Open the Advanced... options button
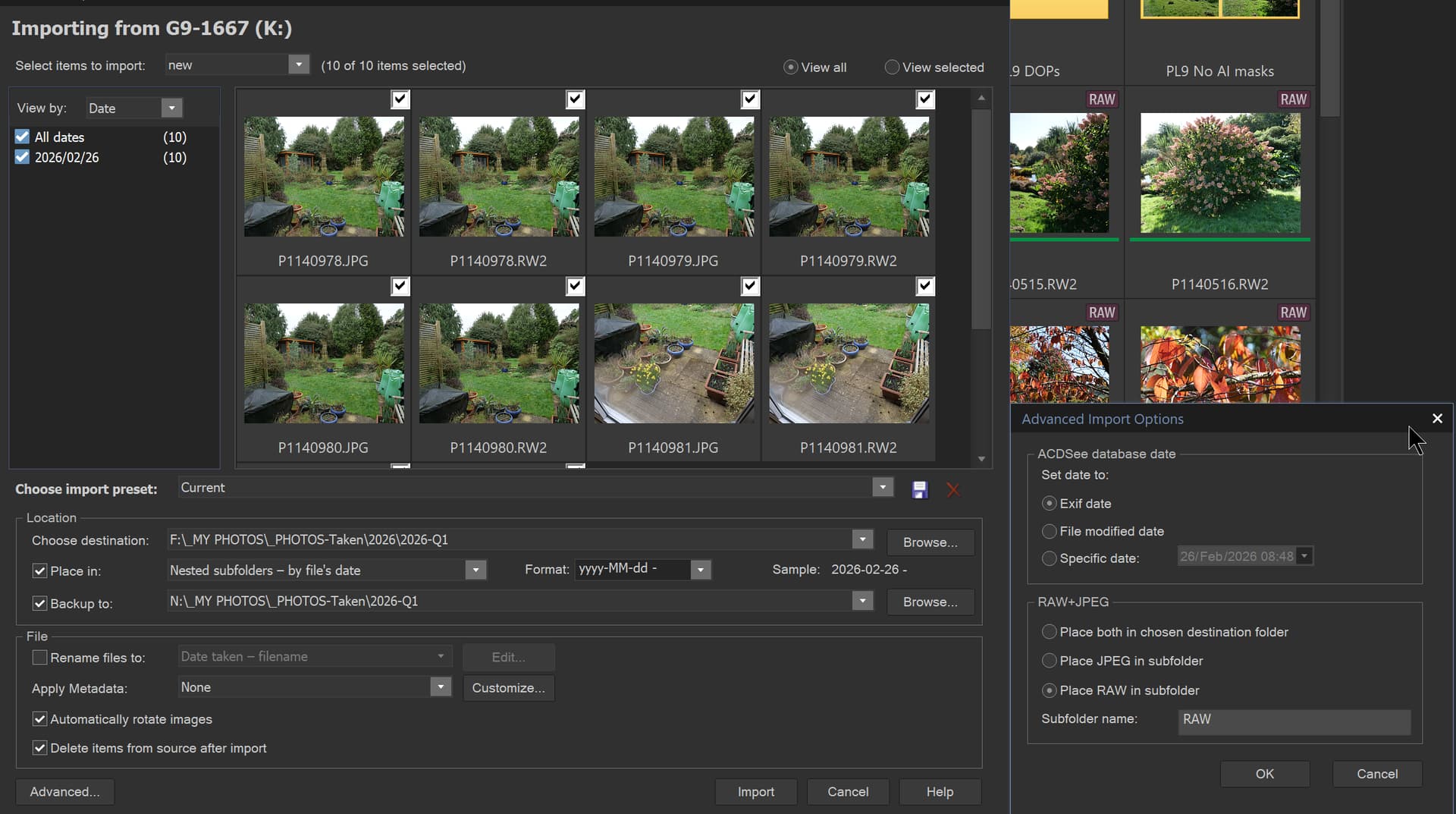 coord(64,792)
